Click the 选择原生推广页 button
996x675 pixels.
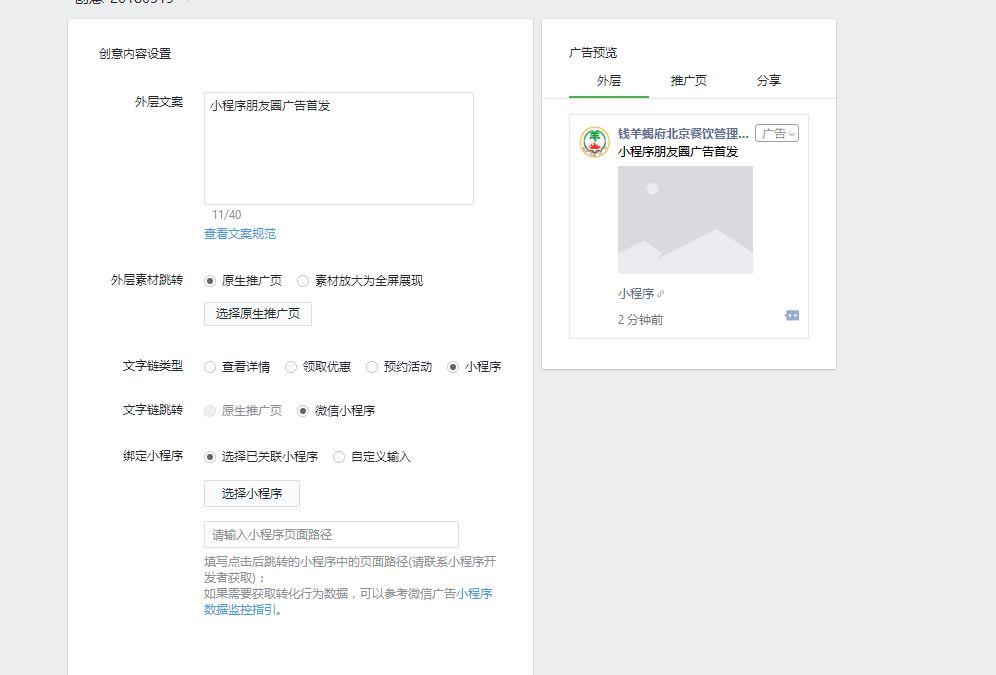pyautogui.click(x=258, y=314)
